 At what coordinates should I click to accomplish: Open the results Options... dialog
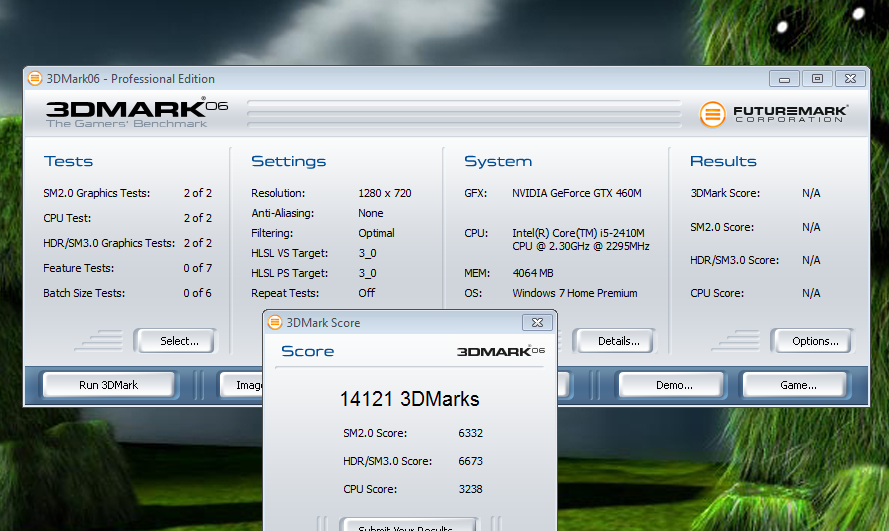coord(815,341)
